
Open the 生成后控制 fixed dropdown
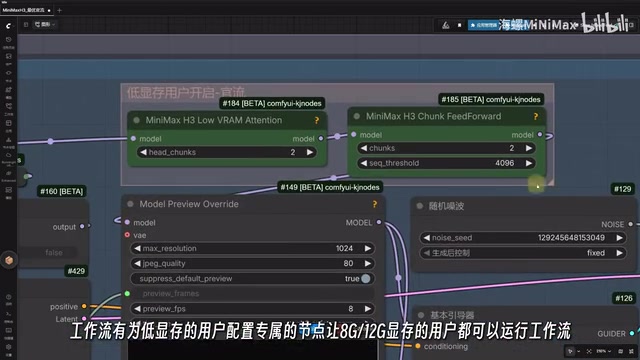pos(523,253)
